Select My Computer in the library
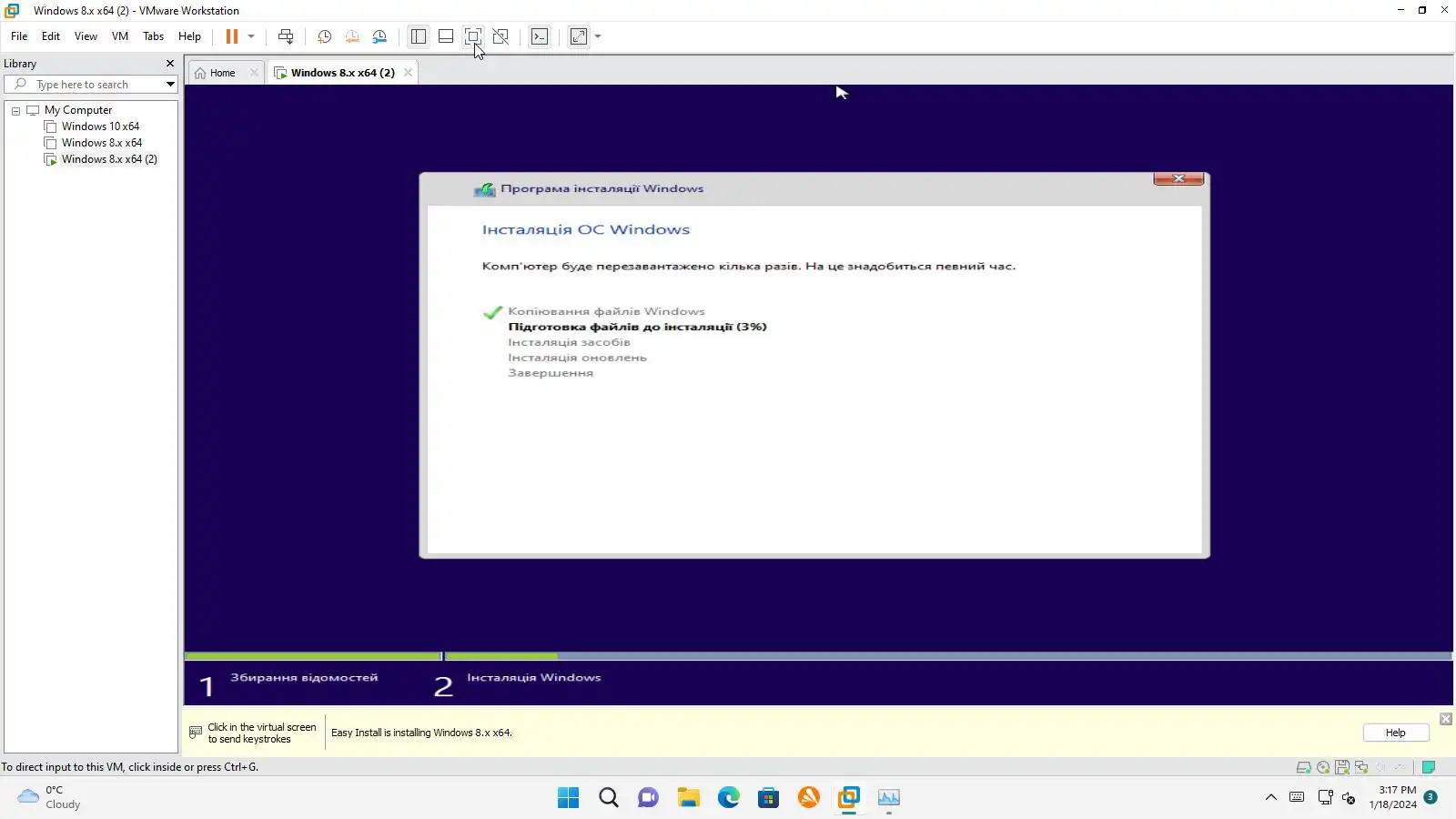 pyautogui.click(x=78, y=110)
